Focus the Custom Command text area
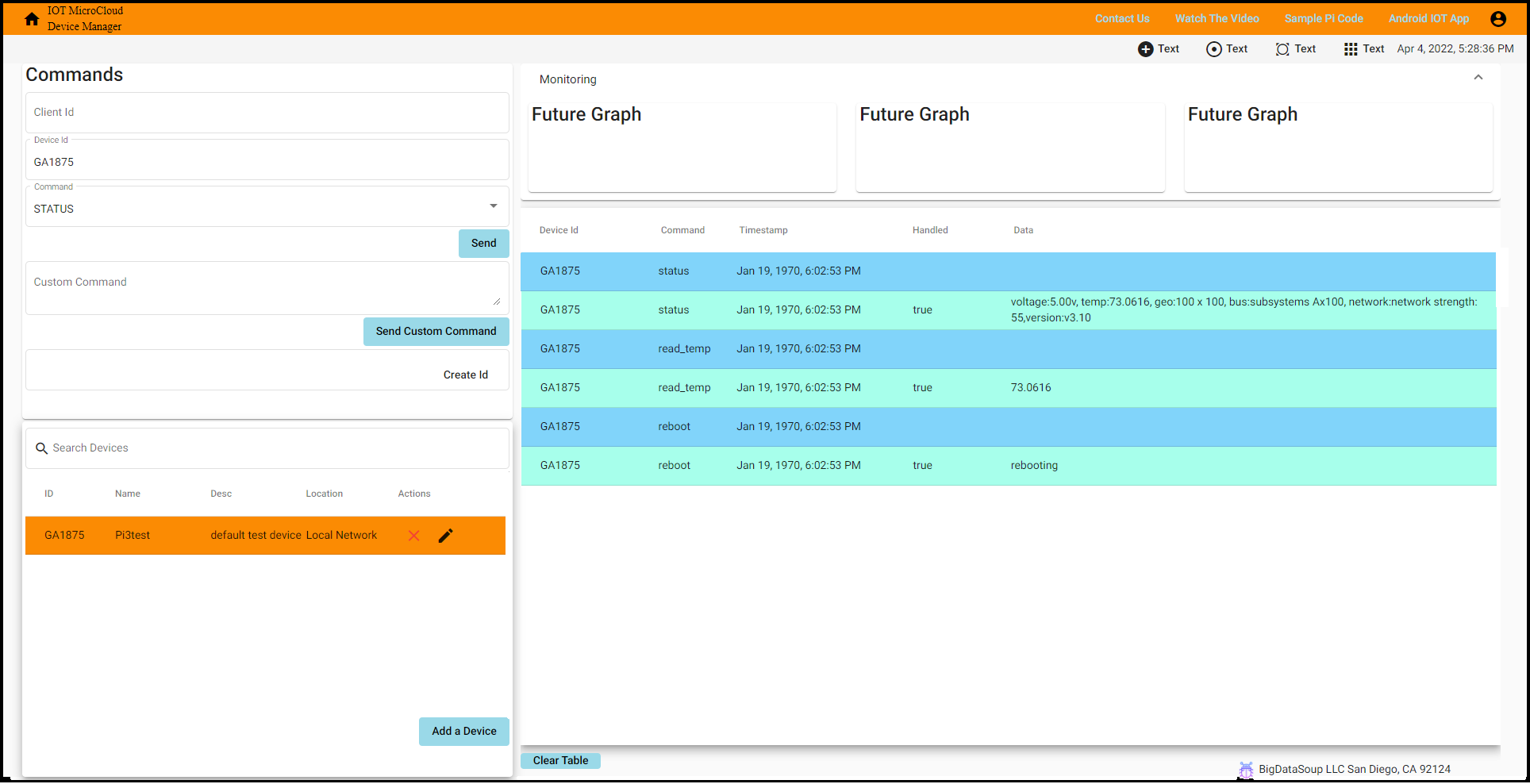The height and width of the screenshot is (784, 1530). point(267,288)
